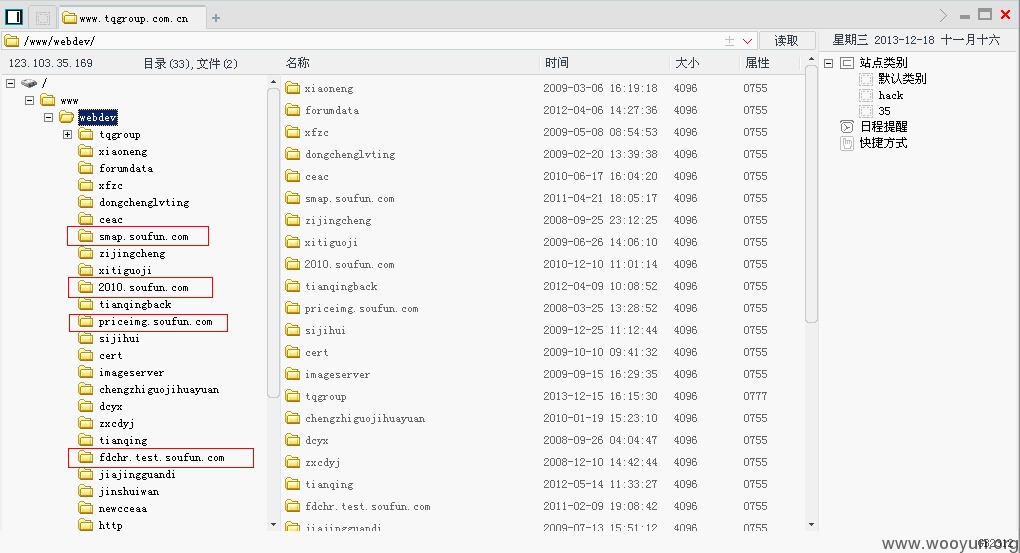Collapse the webdev tree node
The height and width of the screenshot is (553, 1020).
pyautogui.click(x=48, y=117)
